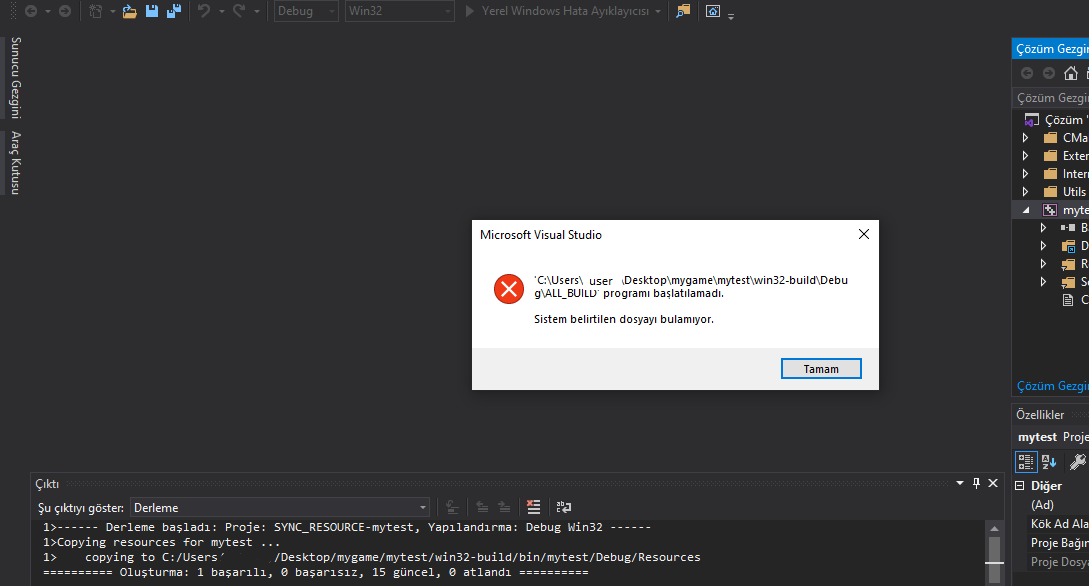Open the Sunucu Gezgini side tab
The image size is (1089, 586).
tap(15, 78)
